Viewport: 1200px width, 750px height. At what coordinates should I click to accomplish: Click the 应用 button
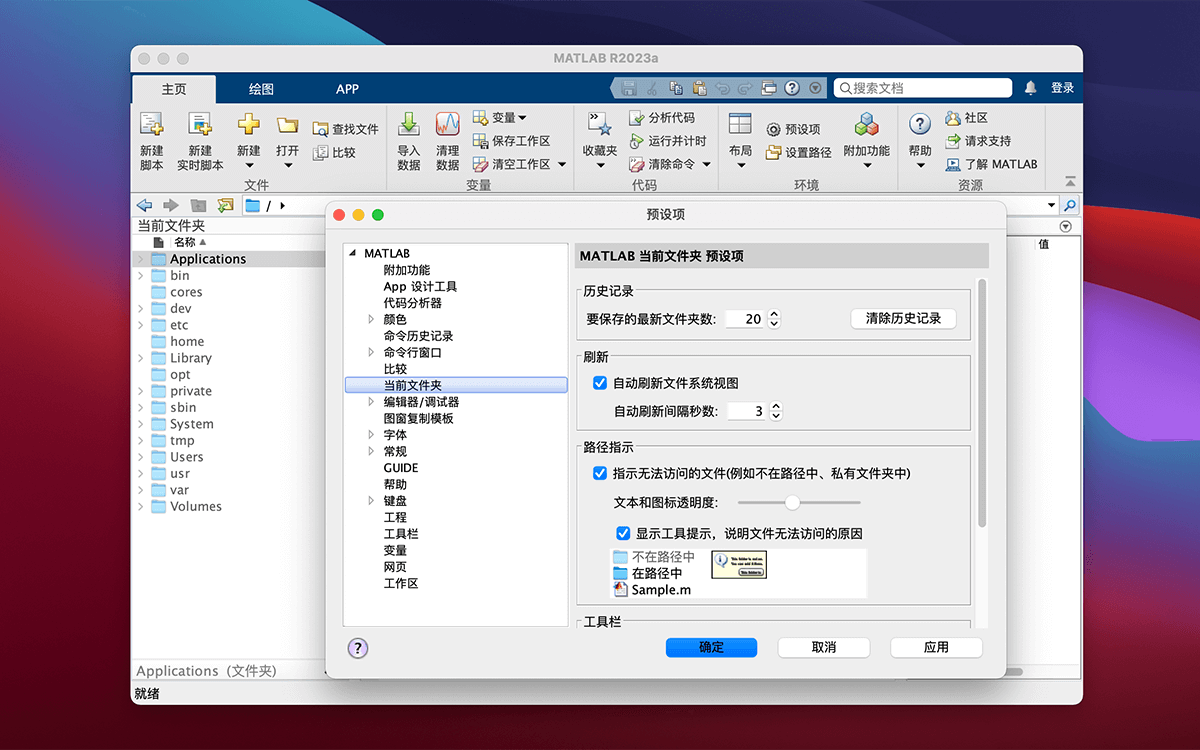(936, 647)
